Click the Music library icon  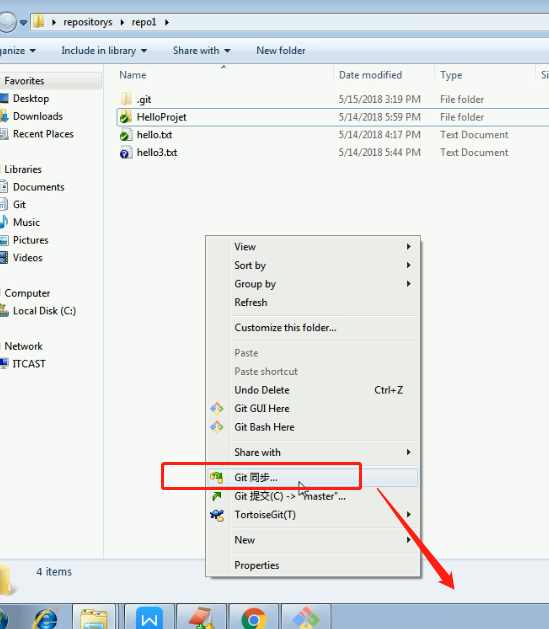pos(4,222)
